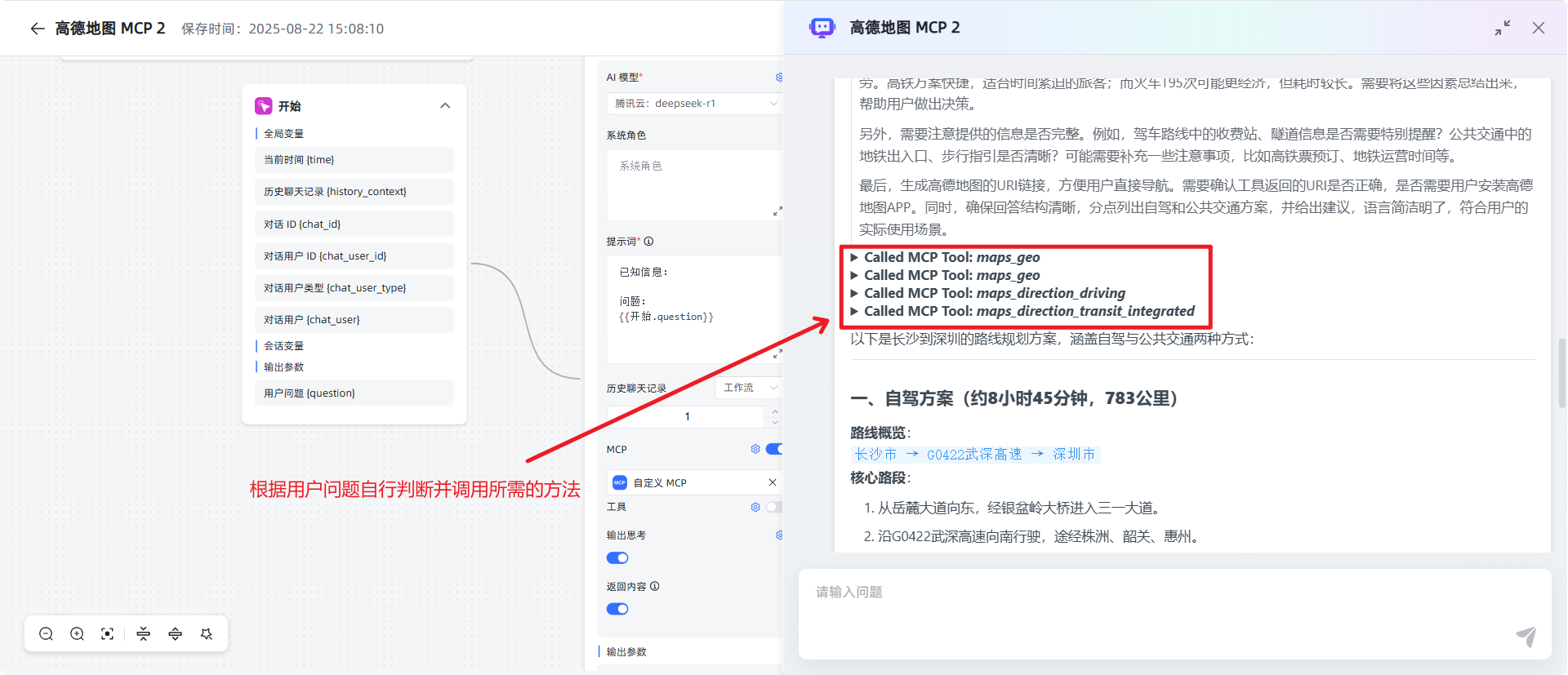The width and height of the screenshot is (1568, 675).
Task: Toggle the return content switch
Action: (617, 609)
